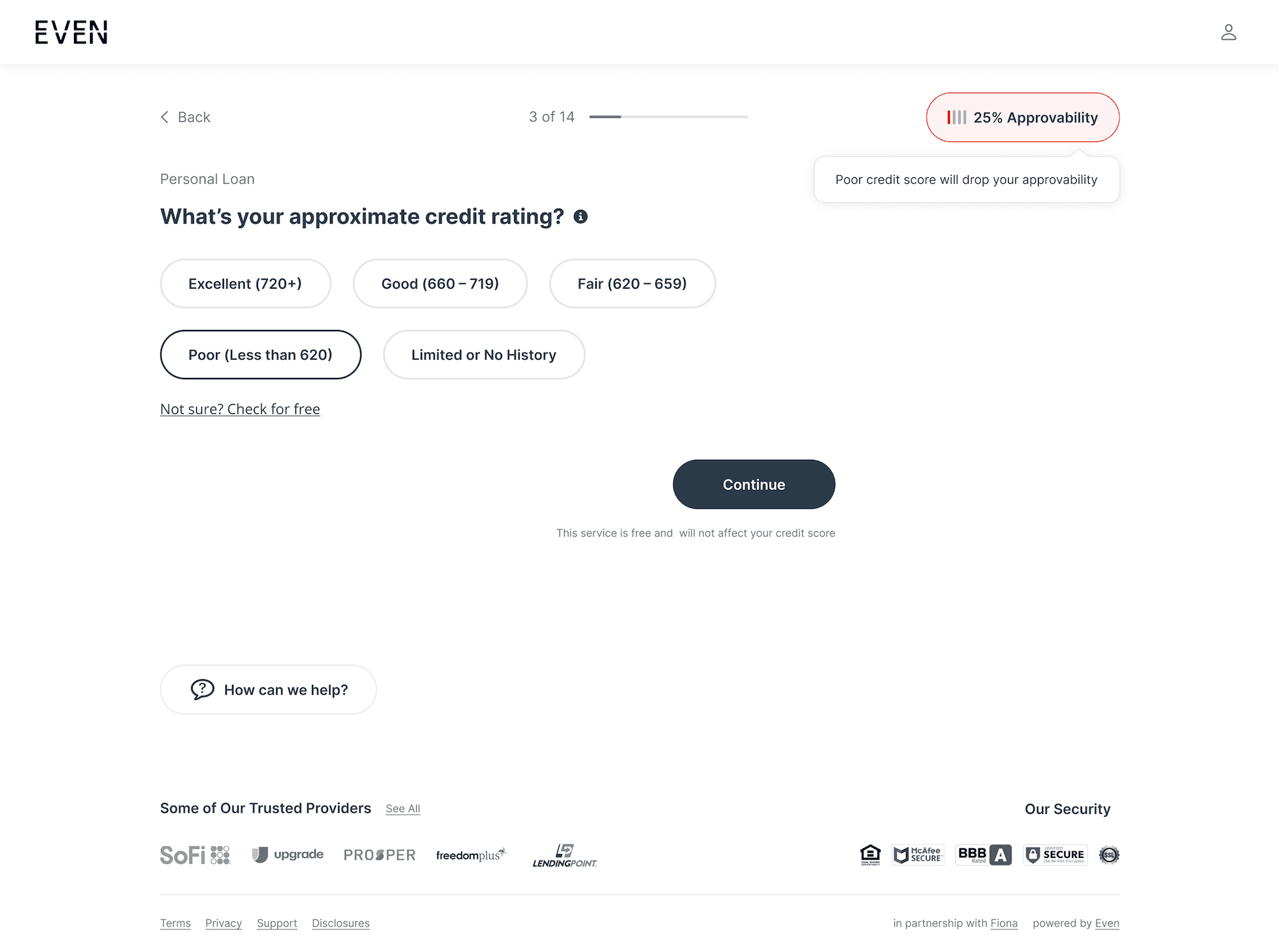Click the step progress bar
The width and height of the screenshot is (1280, 952).
(669, 117)
